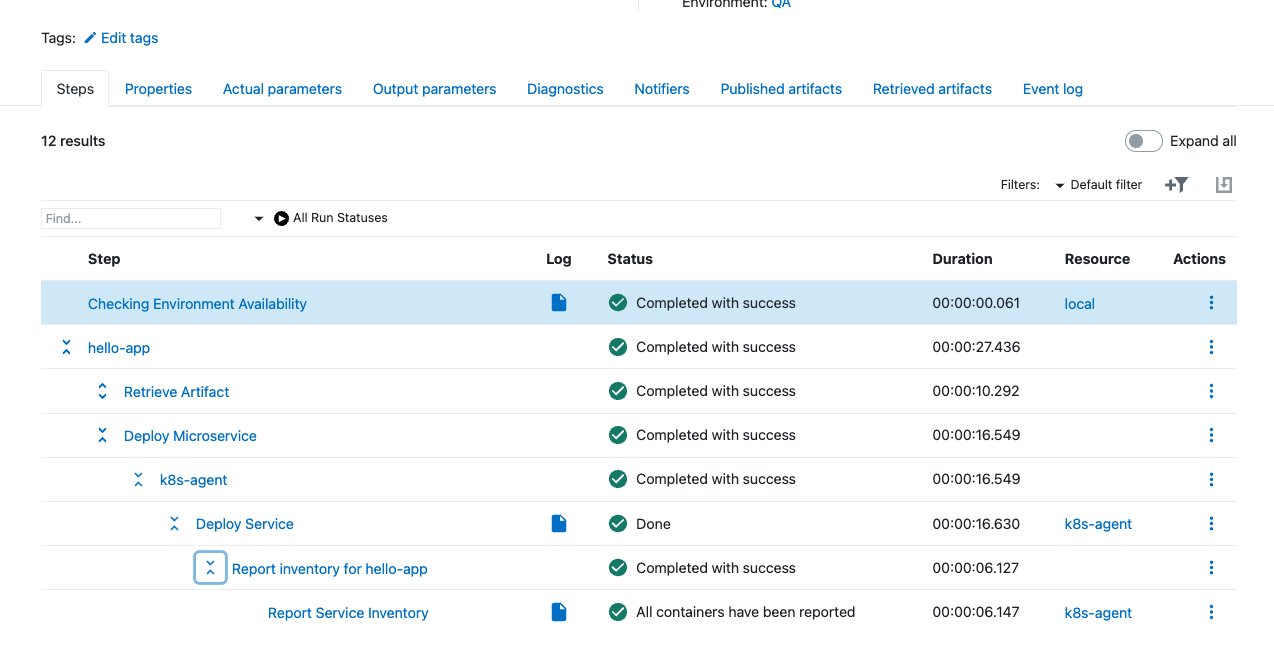Viewport: 1274px width, 666px height.
Task: Click the add filter icon
Action: click(1176, 185)
